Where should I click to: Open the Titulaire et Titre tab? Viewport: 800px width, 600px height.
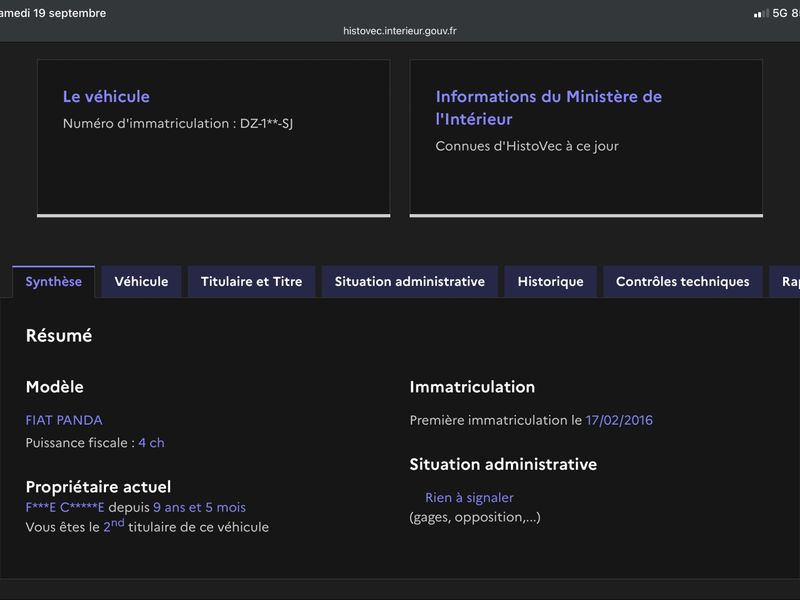click(x=252, y=282)
